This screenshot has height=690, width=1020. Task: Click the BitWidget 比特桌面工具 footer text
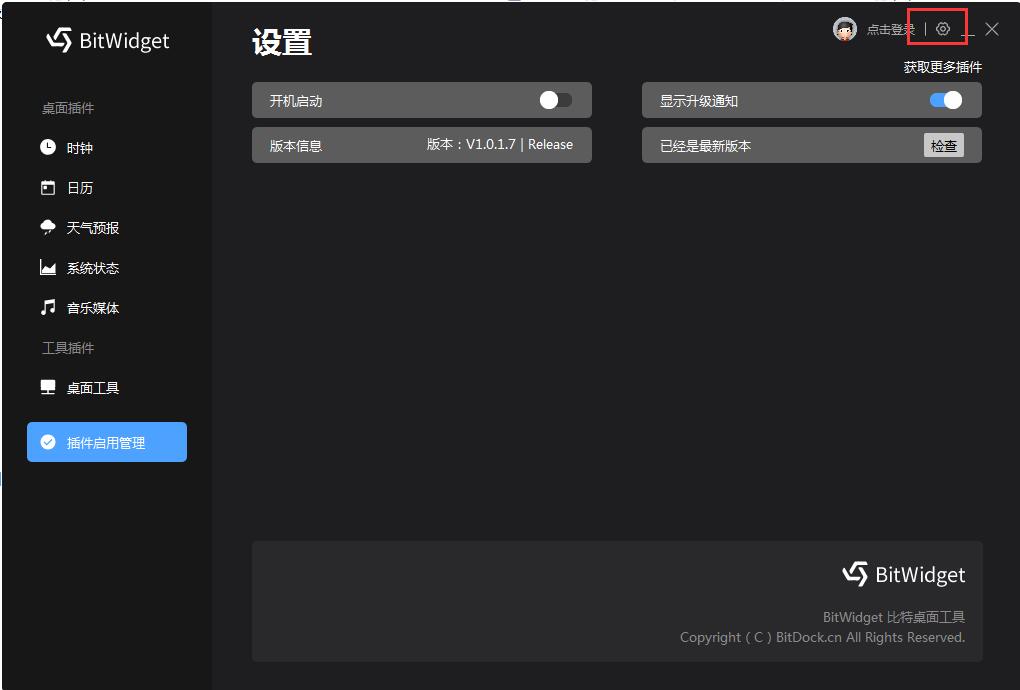(x=894, y=617)
